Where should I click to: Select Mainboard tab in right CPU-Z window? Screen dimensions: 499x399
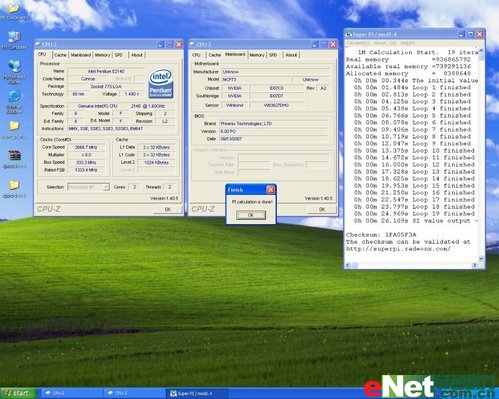(235, 54)
